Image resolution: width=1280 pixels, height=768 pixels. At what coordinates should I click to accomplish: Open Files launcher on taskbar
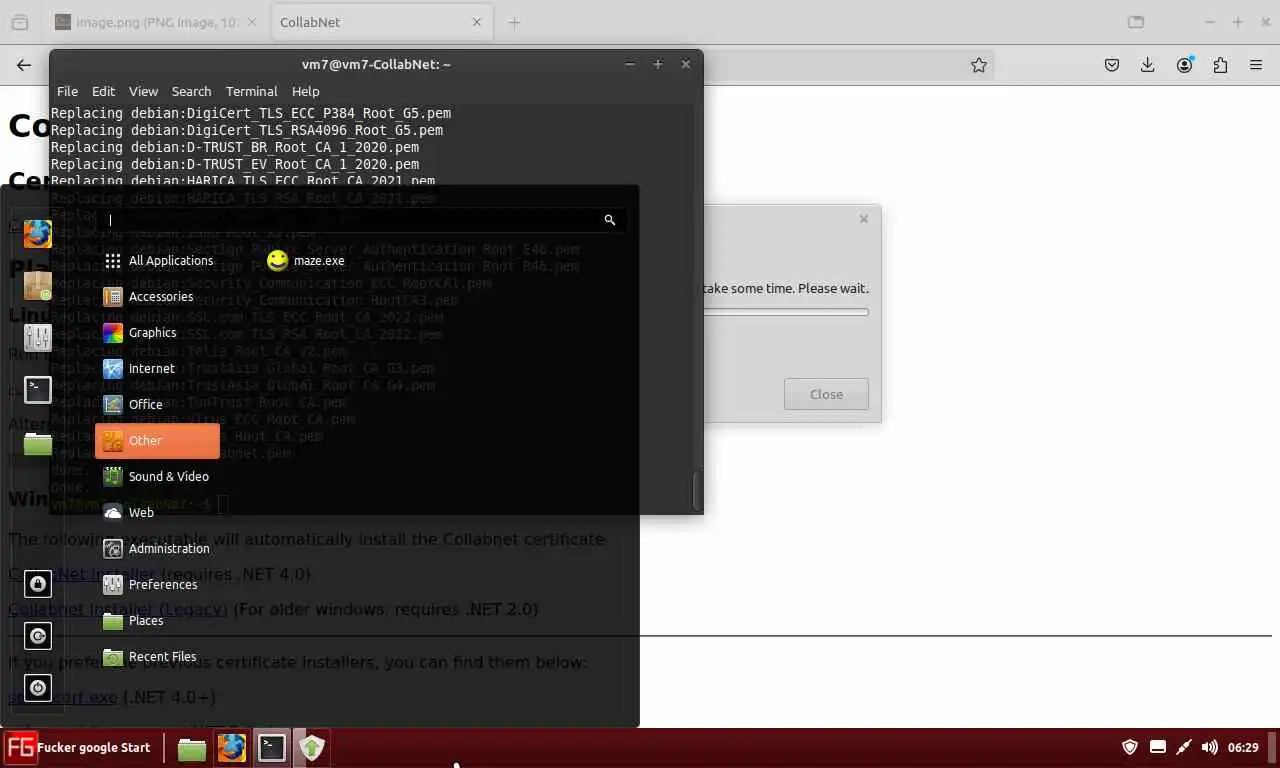coord(192,748)
